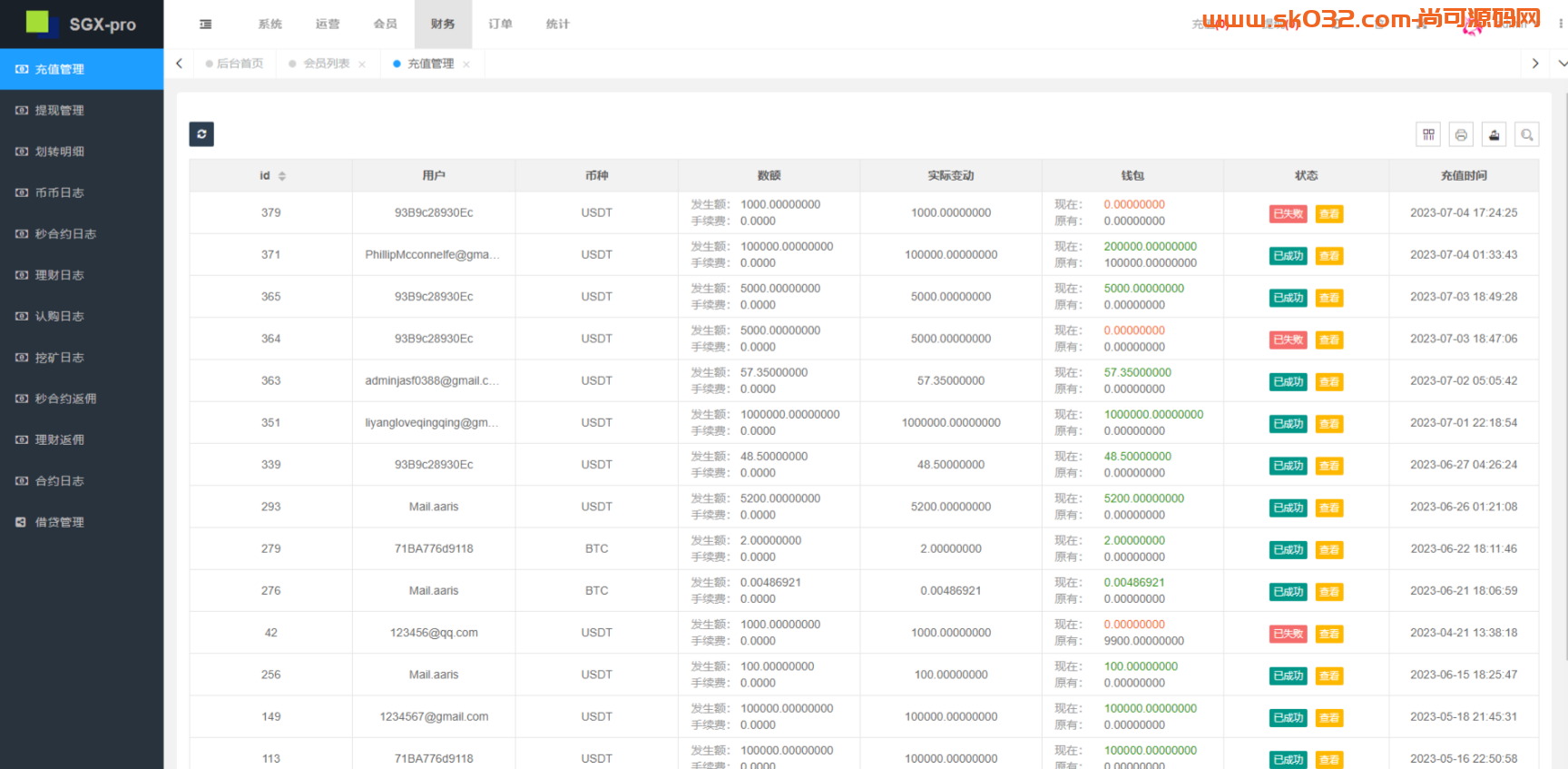Open 借贷管理 in the sidebar
Image resolution: width=1568 pixels, height=769 pixels.
(x=82, y=522)
